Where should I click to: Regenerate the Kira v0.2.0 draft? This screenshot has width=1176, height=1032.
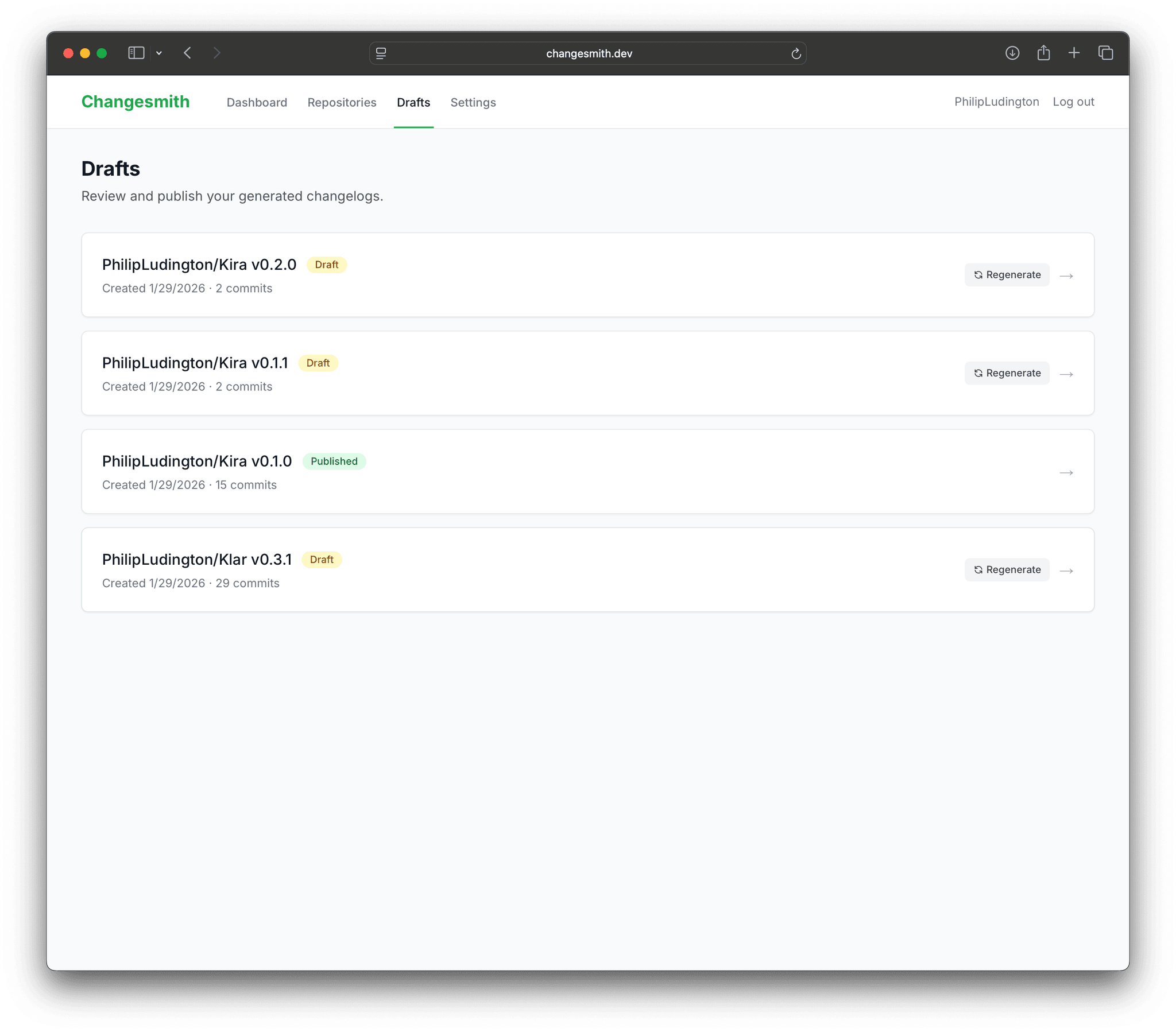coord(1007,275)
